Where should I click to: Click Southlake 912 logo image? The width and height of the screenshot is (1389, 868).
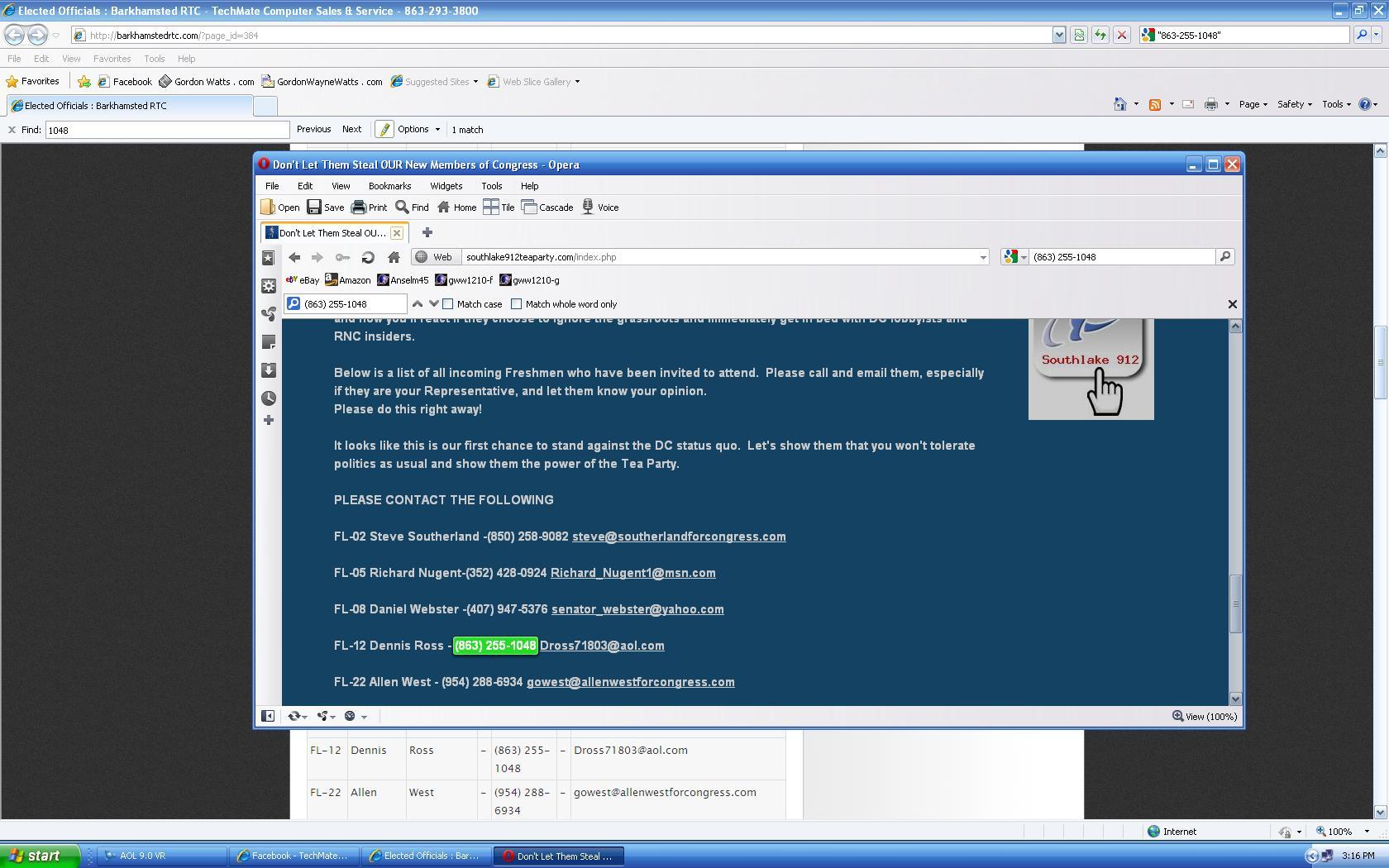(1091, 370)
